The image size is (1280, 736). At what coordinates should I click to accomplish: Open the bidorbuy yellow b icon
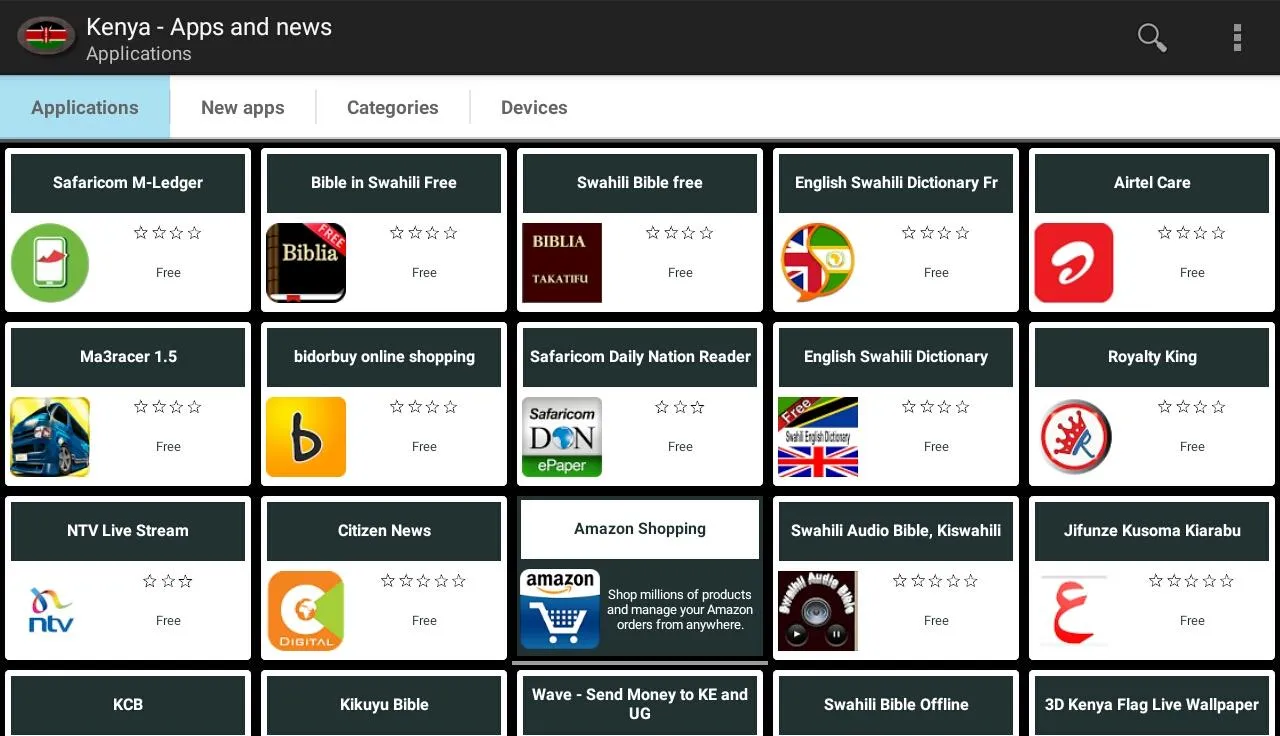click(x=306, y=436)
